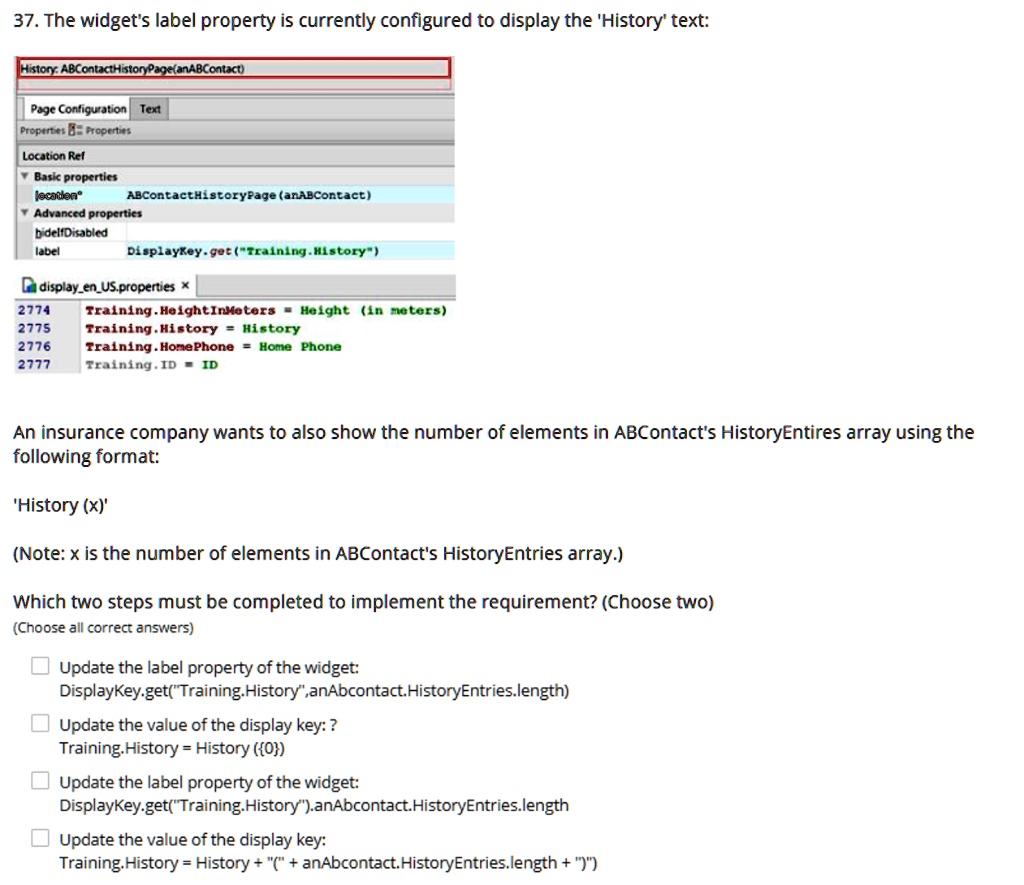
Task: Switch to the Text tab
Action: point(150,108)
